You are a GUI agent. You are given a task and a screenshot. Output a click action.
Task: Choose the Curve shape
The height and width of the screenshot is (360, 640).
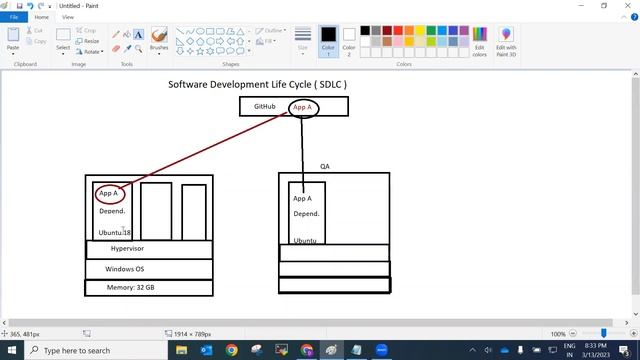pos(190,31)
